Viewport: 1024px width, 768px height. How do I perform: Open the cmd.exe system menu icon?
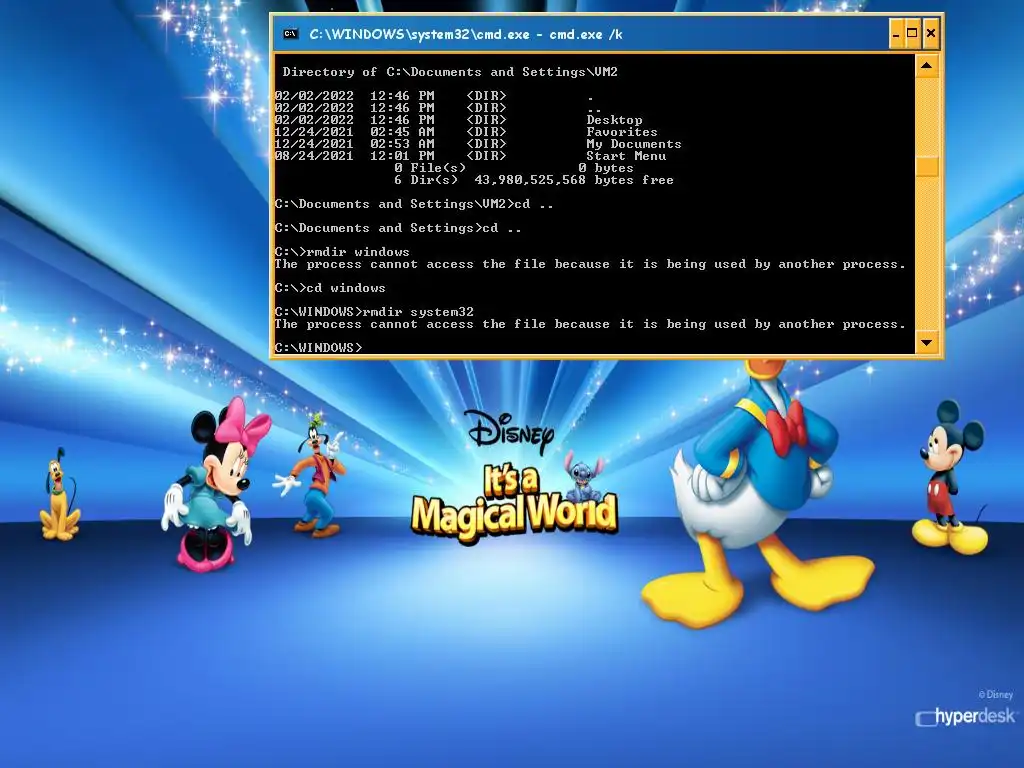point(291,34)
